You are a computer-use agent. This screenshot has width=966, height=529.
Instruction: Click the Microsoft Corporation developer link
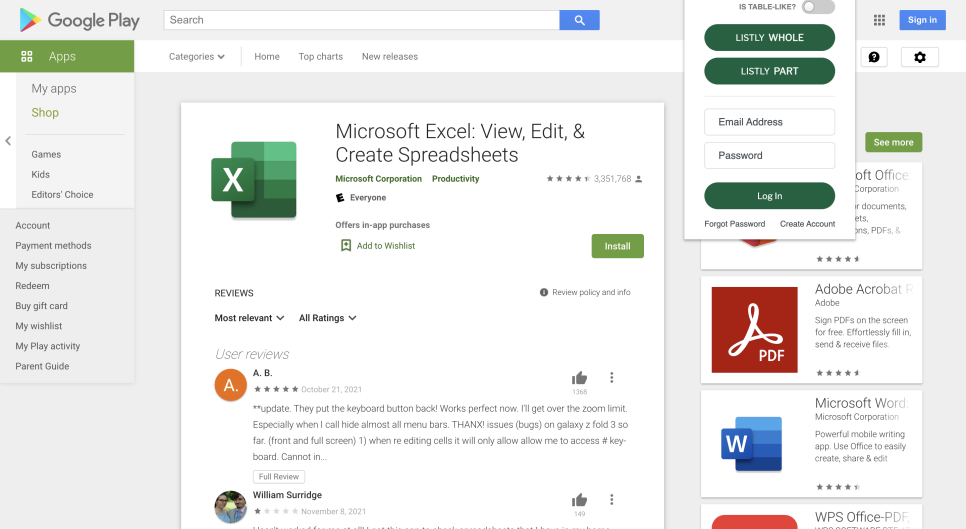coord(378,179)
